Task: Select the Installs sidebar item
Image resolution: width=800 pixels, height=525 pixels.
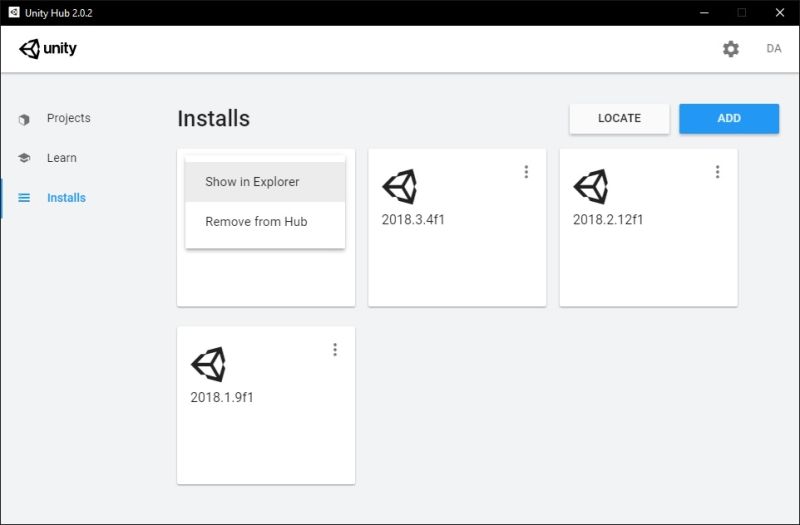Action: [66, 198]
